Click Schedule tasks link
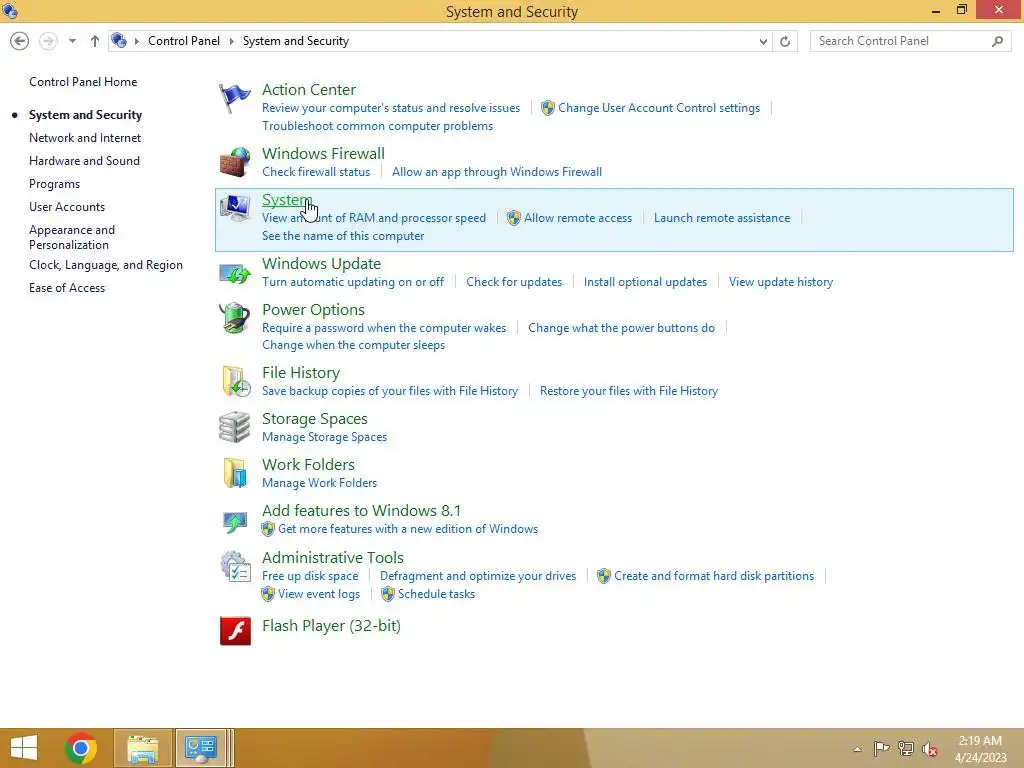Image resolution: width=1024 pixels, height=768 pixels. (x=436, y=594)
